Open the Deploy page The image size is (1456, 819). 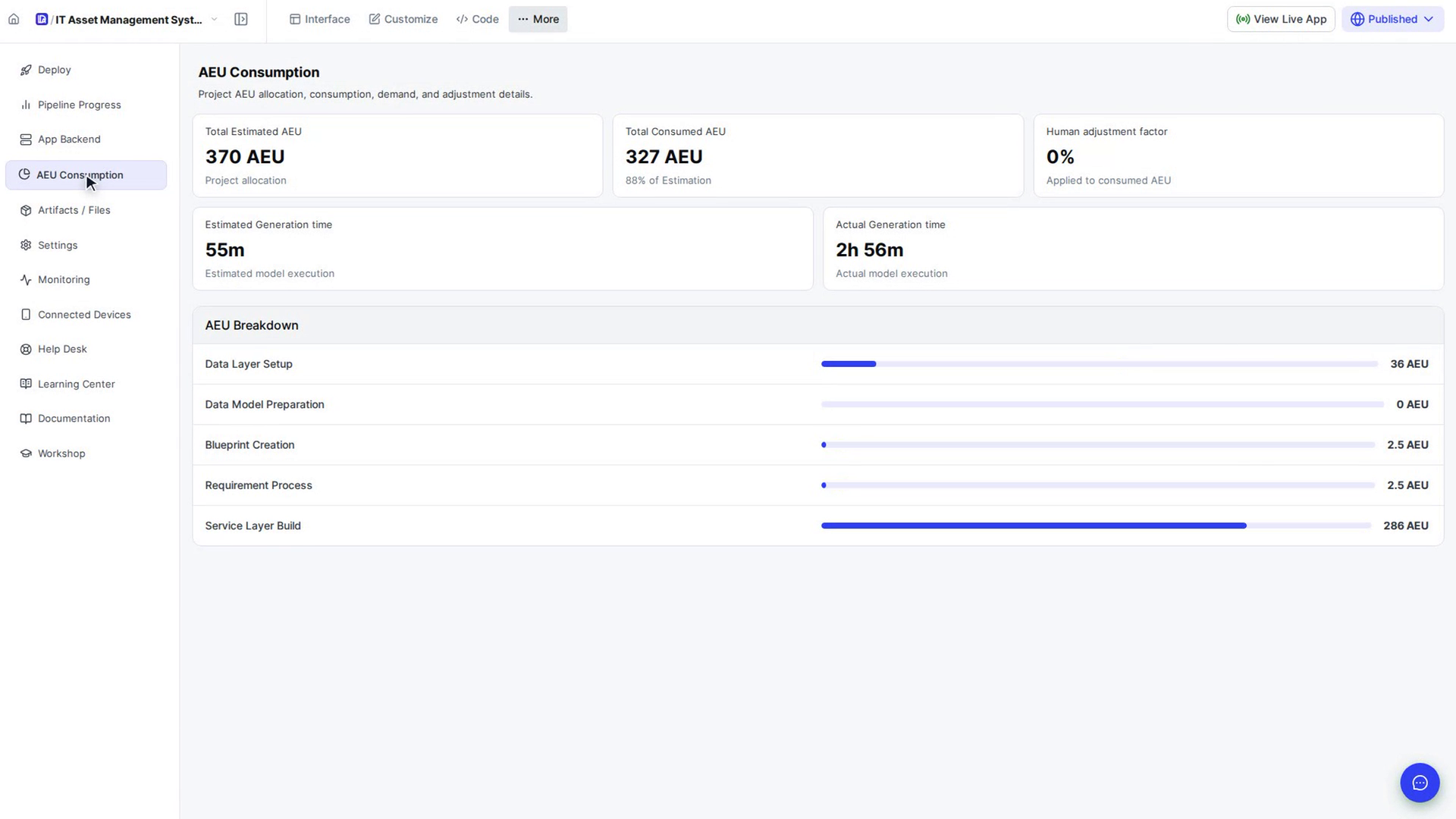pyautogui.click(x=86, y=70)
